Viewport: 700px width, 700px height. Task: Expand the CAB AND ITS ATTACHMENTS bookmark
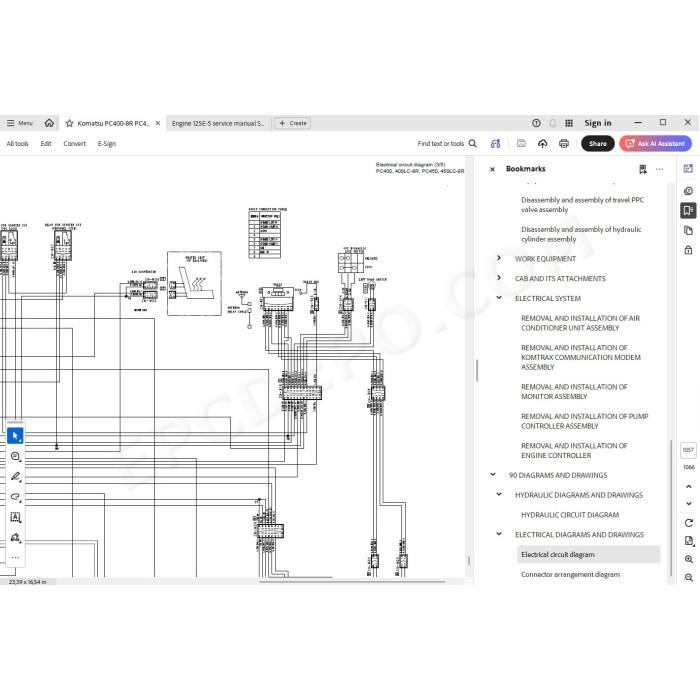[499, 278]
